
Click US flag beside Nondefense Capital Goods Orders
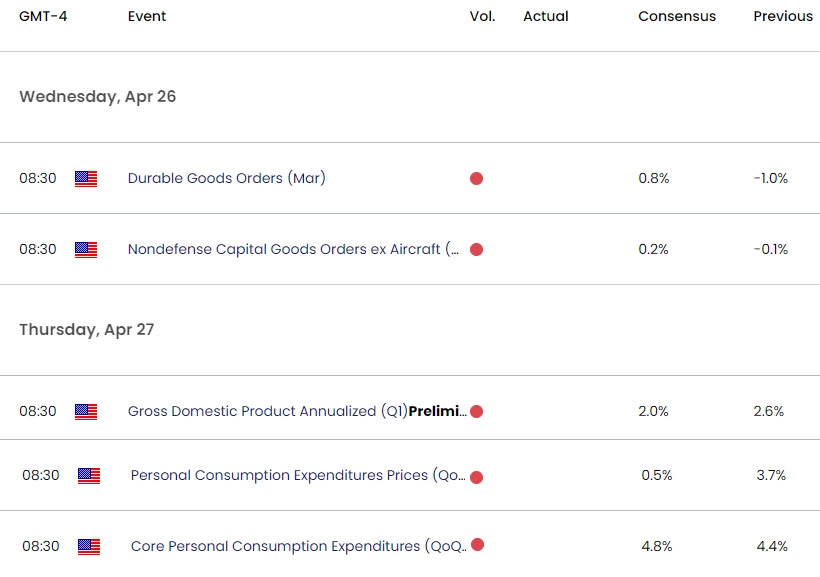pyautogui.click(x=86, y=249)
